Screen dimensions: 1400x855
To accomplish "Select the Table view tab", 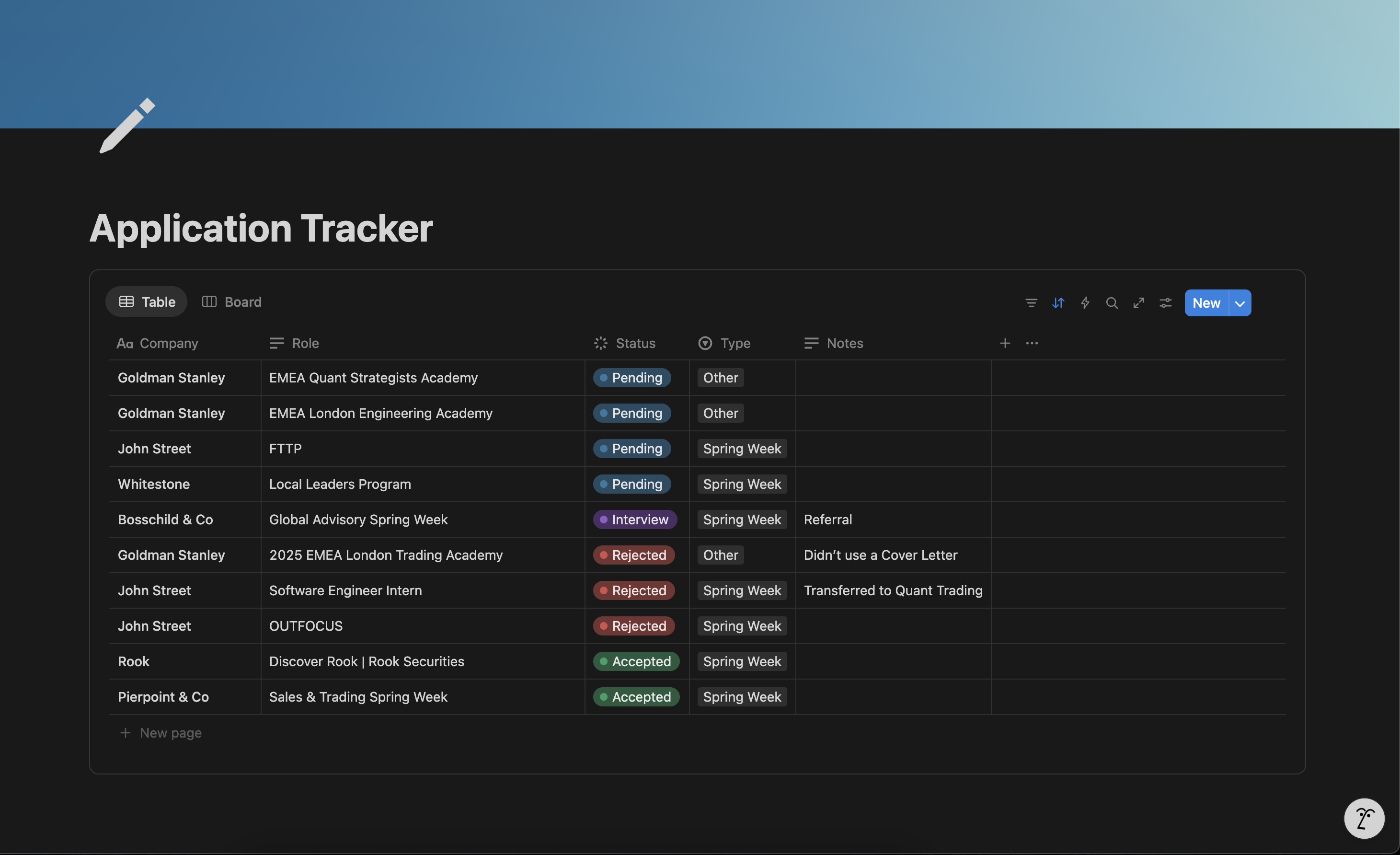I will 147,302.
